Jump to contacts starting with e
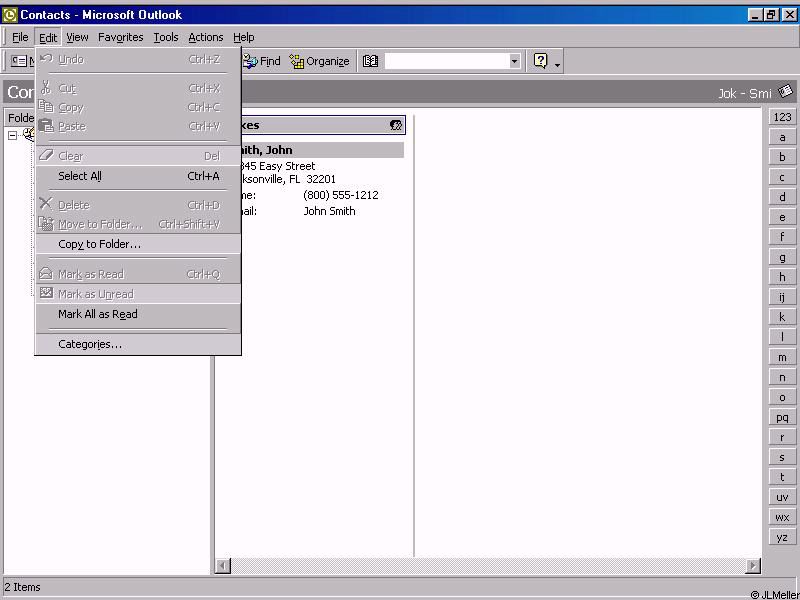This screenshot has height=600, width=800. pyautogui.click(x=782, y=217)
